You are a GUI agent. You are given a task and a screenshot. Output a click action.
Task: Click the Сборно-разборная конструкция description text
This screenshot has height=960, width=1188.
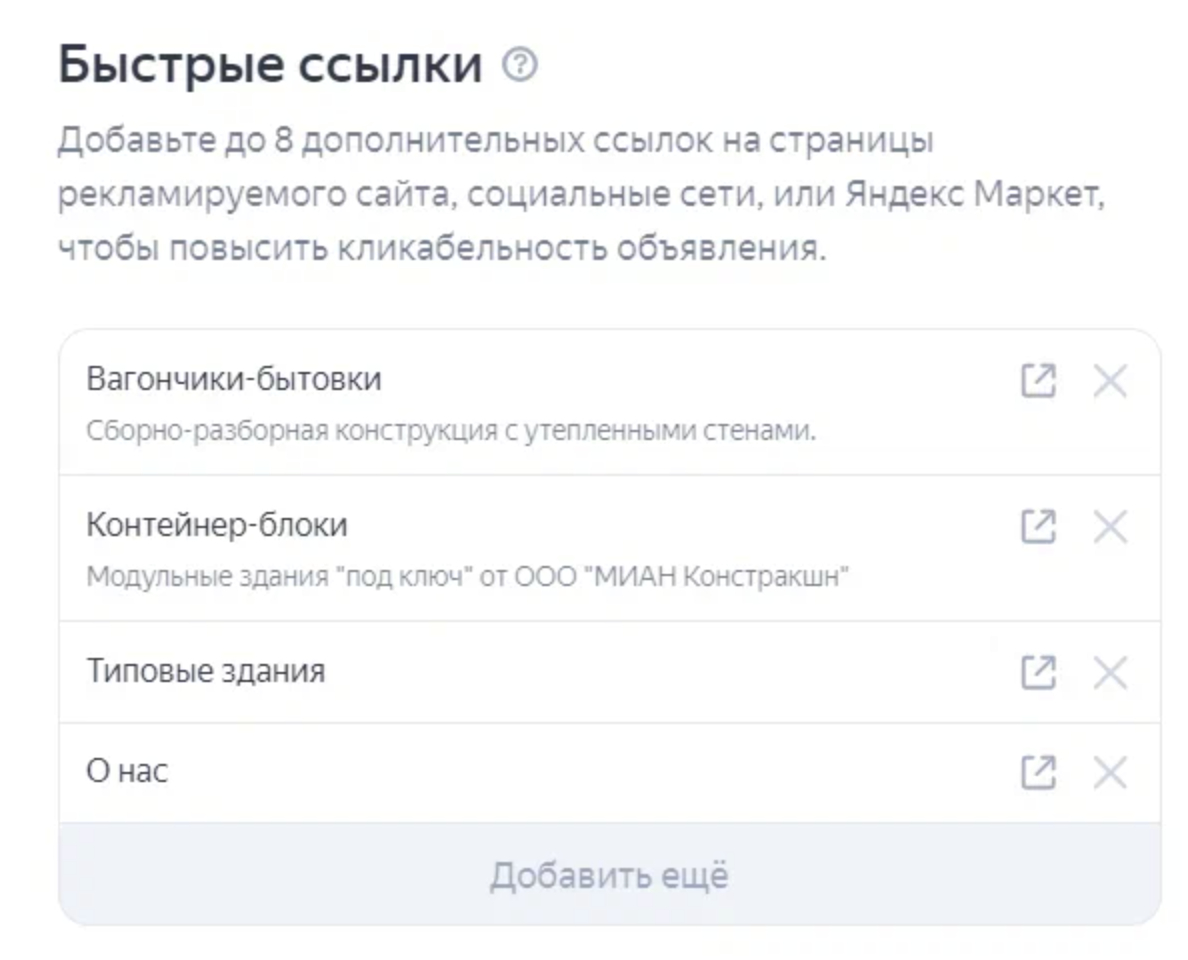[452, 432]
